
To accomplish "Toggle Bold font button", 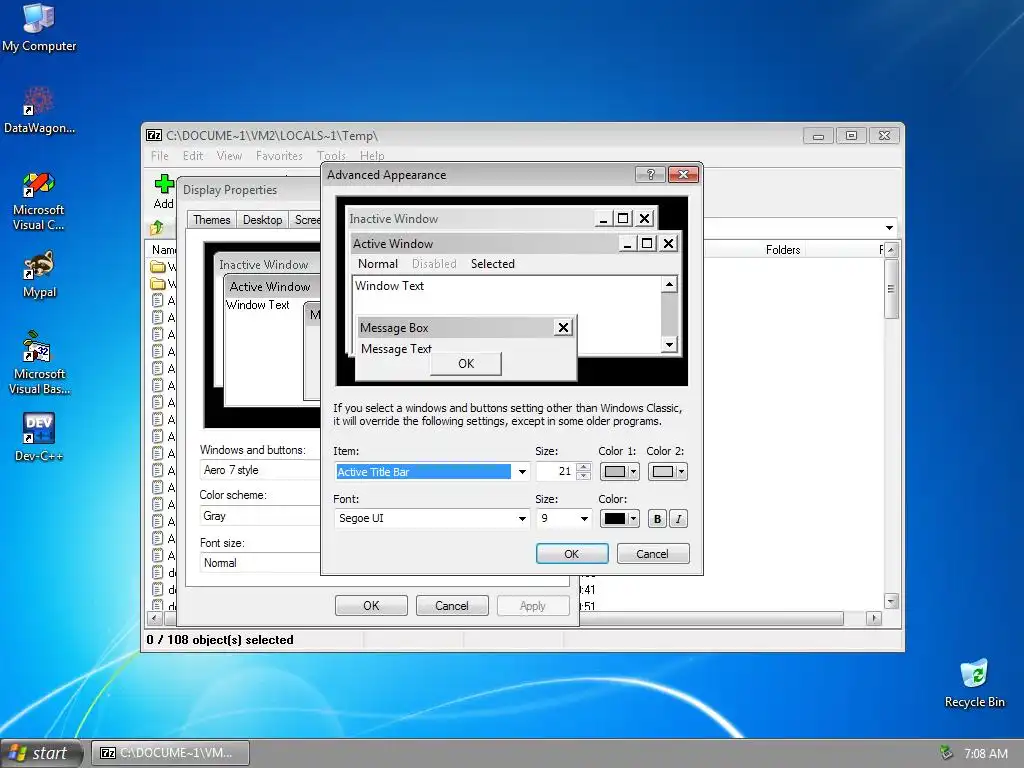I will pyautogui.click(x=658, y=519).
